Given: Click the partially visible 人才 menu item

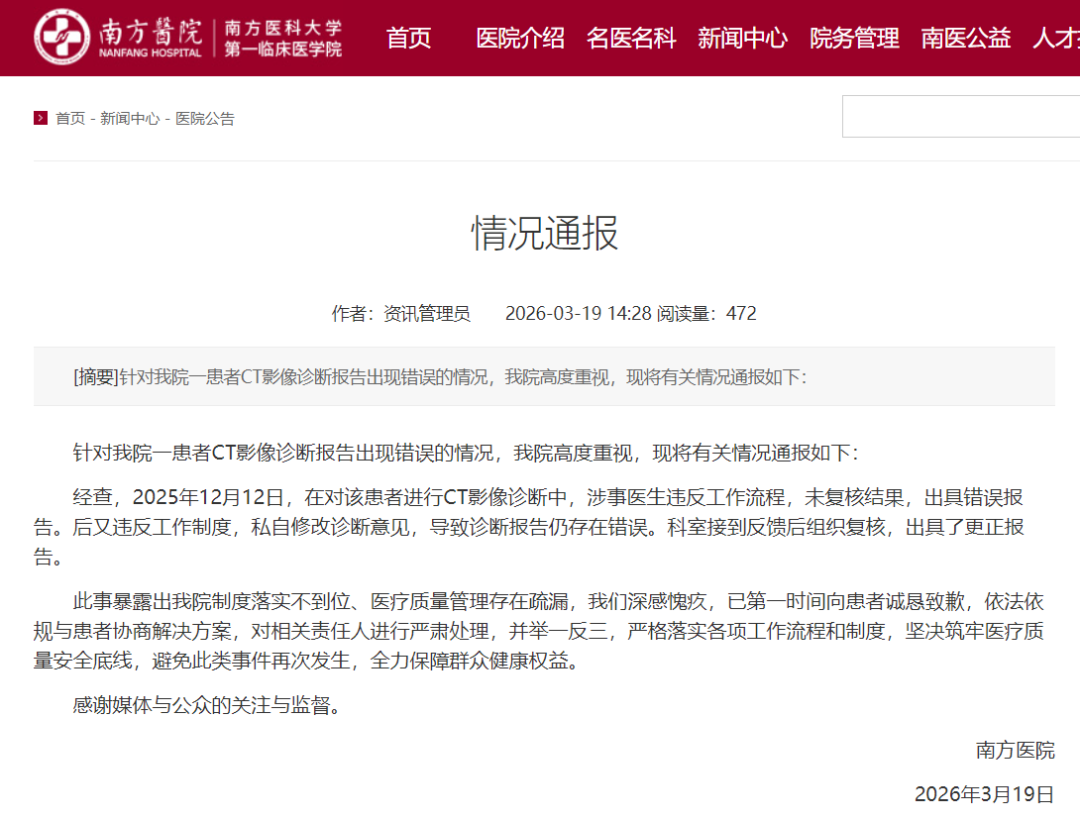Looking at the screenshot, I should (1055, 38).
